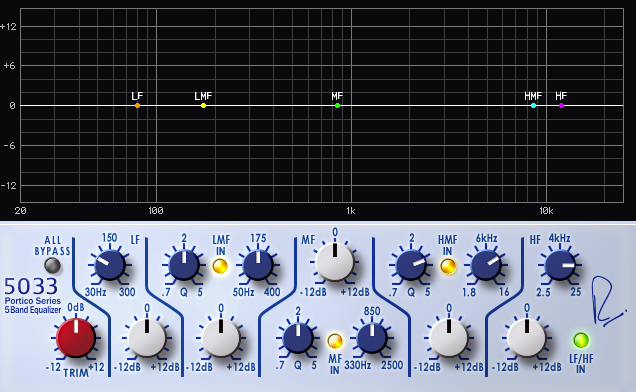This screenshot has height=392, width=636.
Task: Click the cyan HMF node on graph
Action: [x=533, y=106]
